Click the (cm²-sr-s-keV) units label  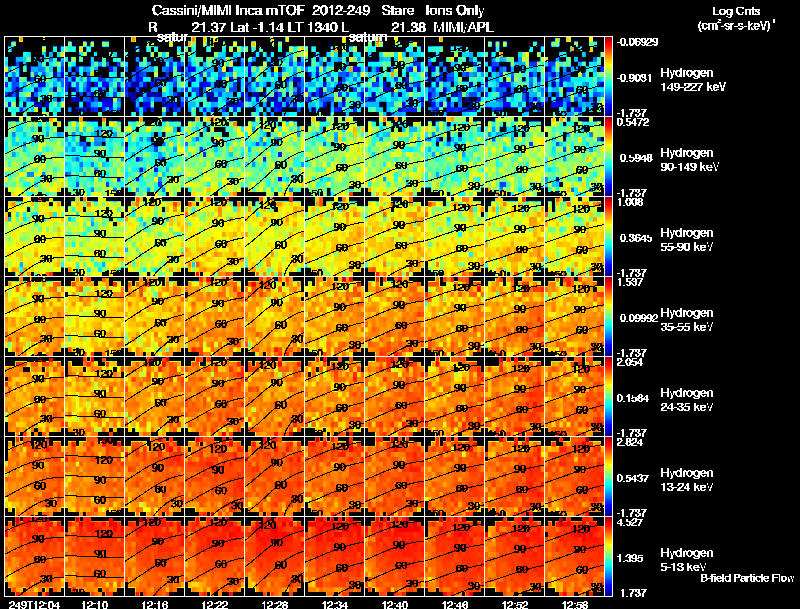pos(736,25)
